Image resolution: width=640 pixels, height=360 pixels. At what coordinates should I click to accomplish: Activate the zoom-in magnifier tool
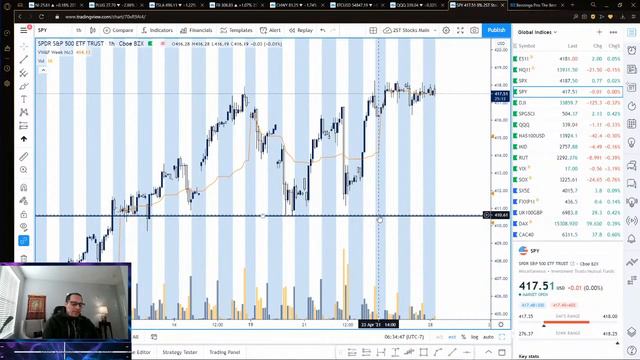tap(24, 170)
